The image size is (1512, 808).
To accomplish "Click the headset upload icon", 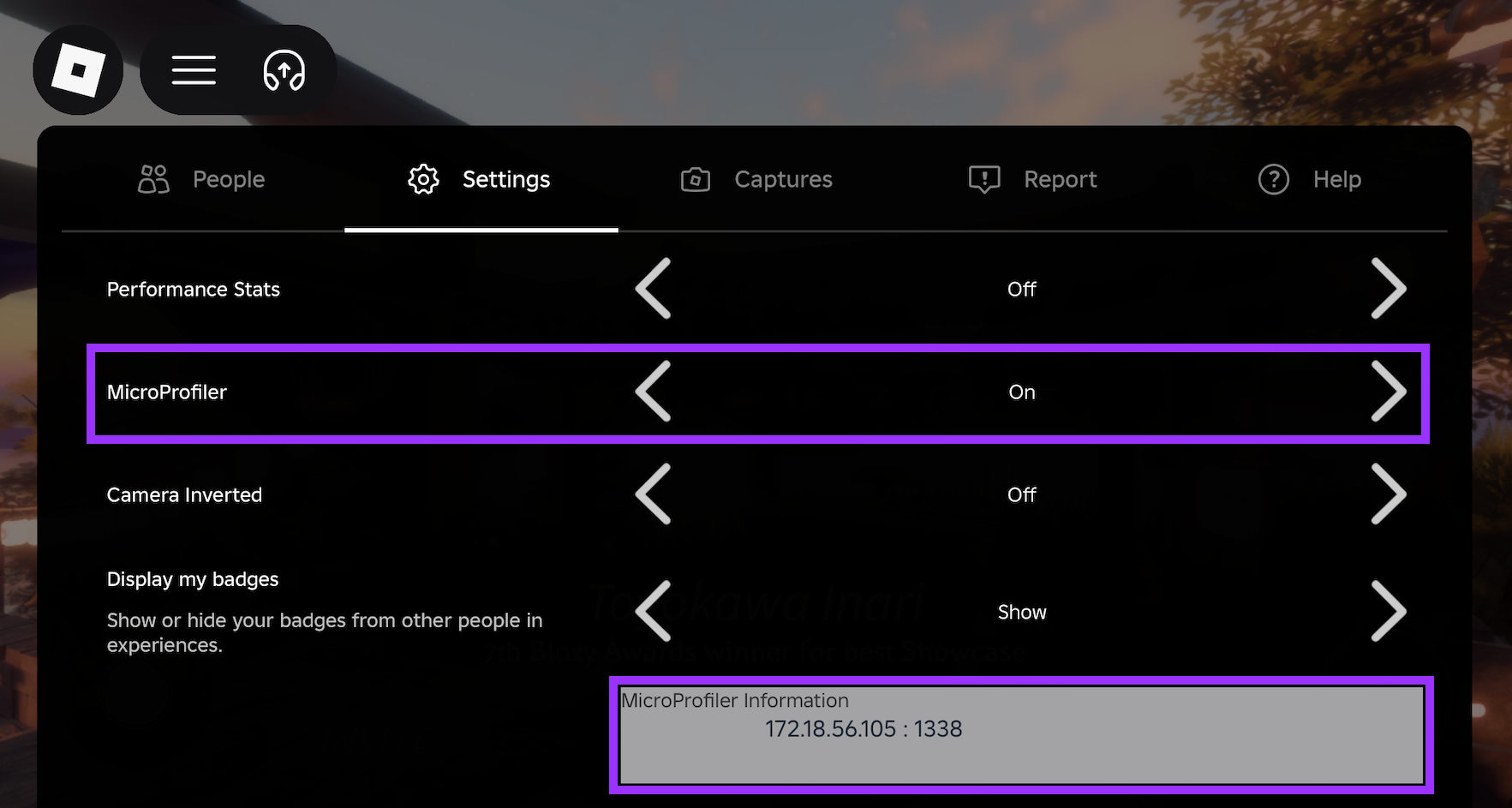I will click(284, 70).
